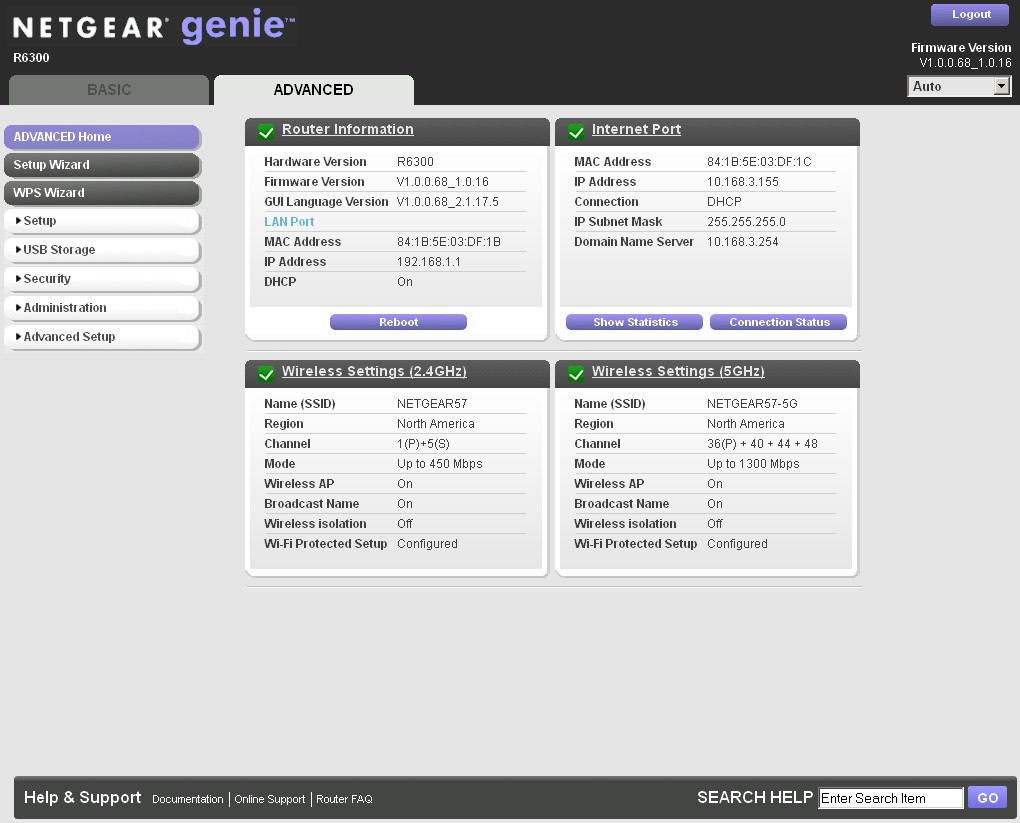Click the Wireless Settings (5GHz) check icon
Image resolution: width=1020 pixels, height=823 pixels.
[576, 373]
